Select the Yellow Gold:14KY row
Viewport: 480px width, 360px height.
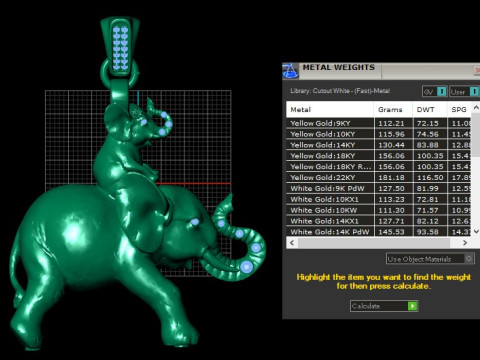pos(379,145)
